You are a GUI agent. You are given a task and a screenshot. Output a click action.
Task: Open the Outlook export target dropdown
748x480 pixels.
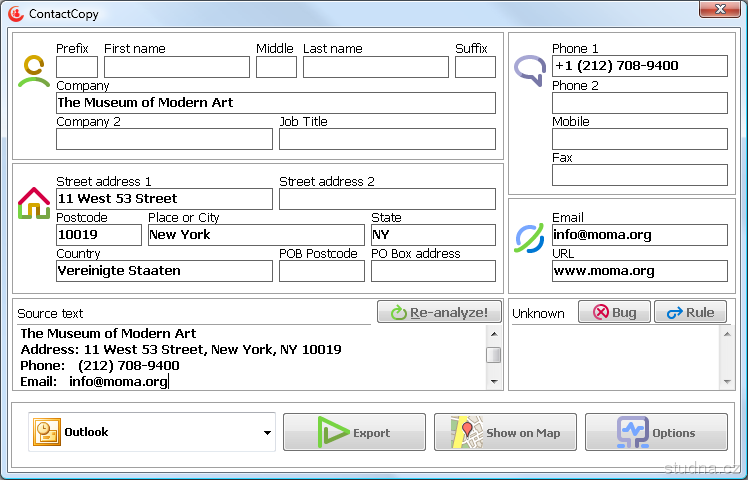pos(267,432)
